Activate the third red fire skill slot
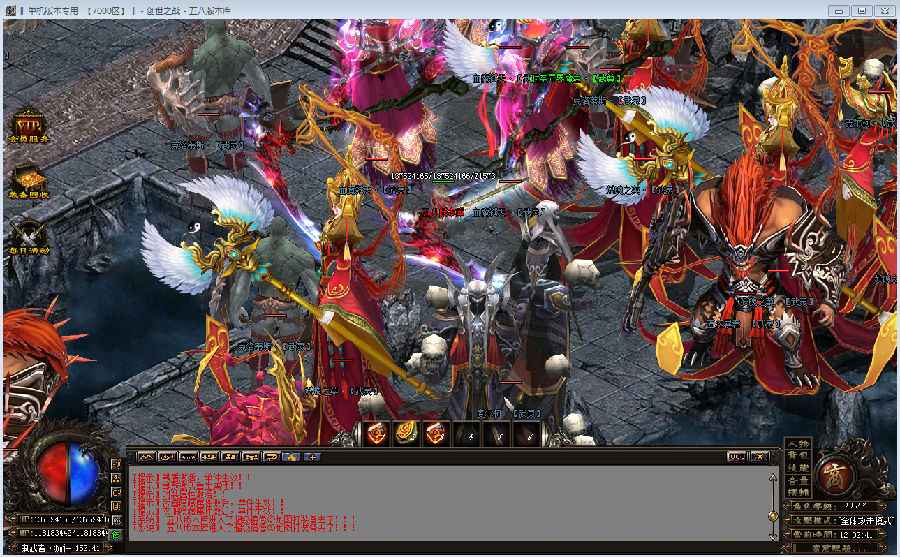The height and width of the screenshot is (557, 900). [x=435, y=433]
